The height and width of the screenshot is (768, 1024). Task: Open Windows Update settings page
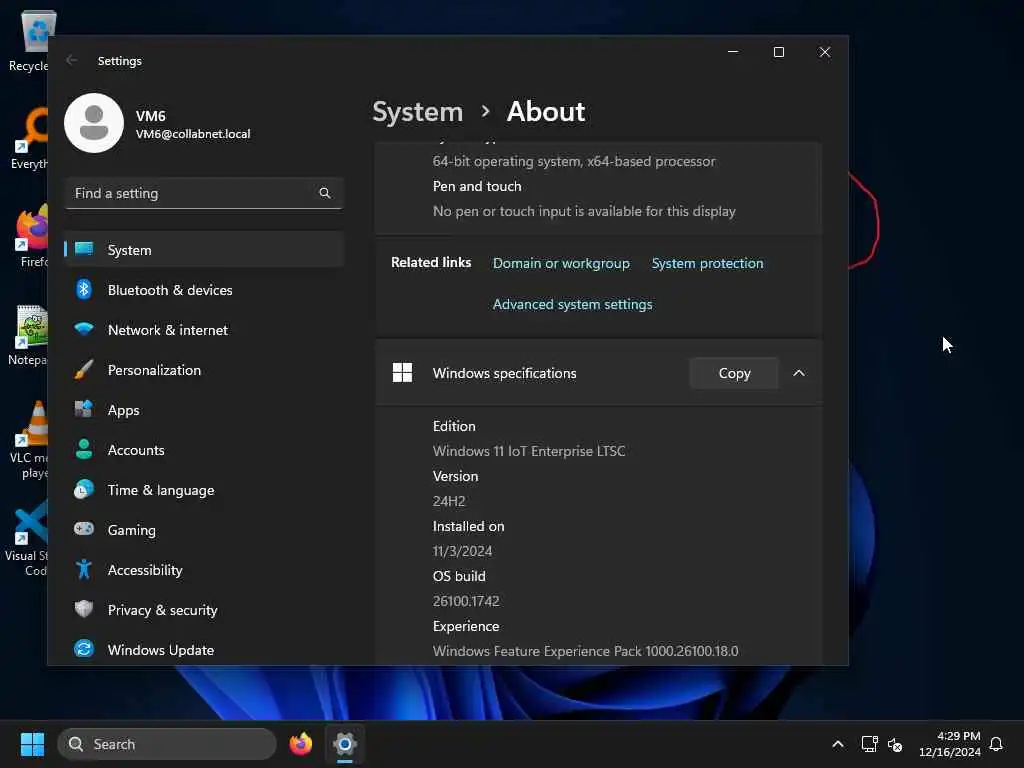204,649
